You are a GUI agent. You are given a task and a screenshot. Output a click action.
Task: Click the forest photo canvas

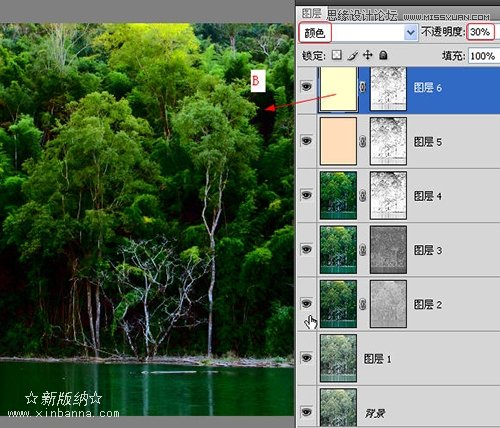(x=147, y=219)
